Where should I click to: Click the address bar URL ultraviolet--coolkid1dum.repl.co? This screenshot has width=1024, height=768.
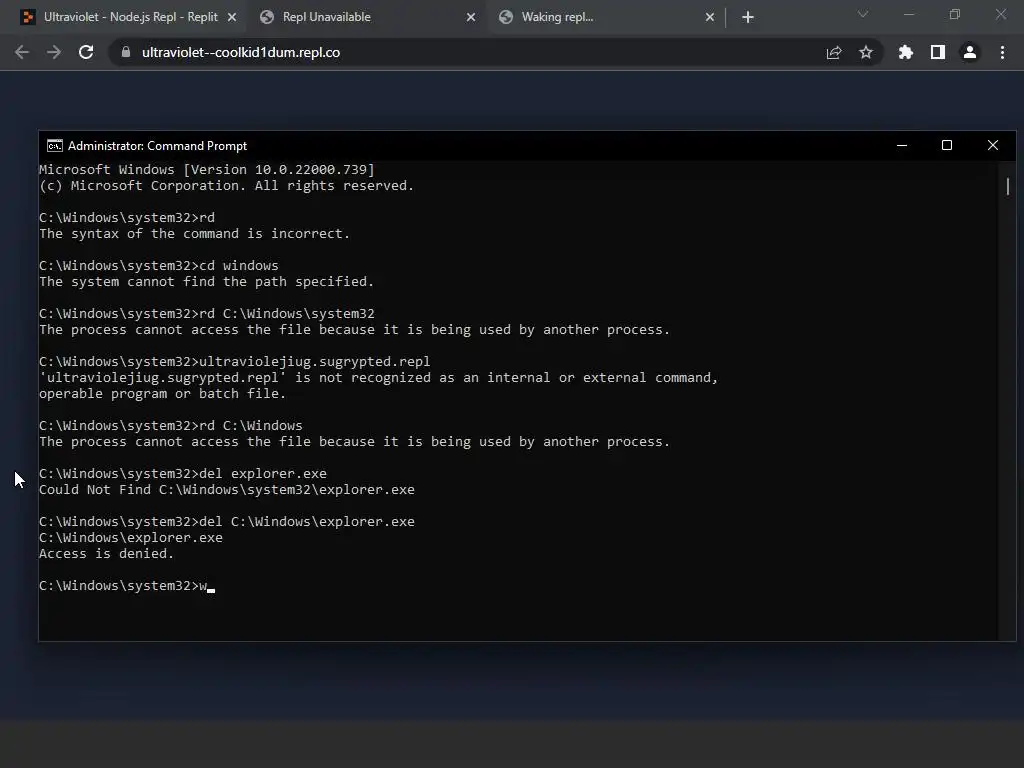click(241, 52)
